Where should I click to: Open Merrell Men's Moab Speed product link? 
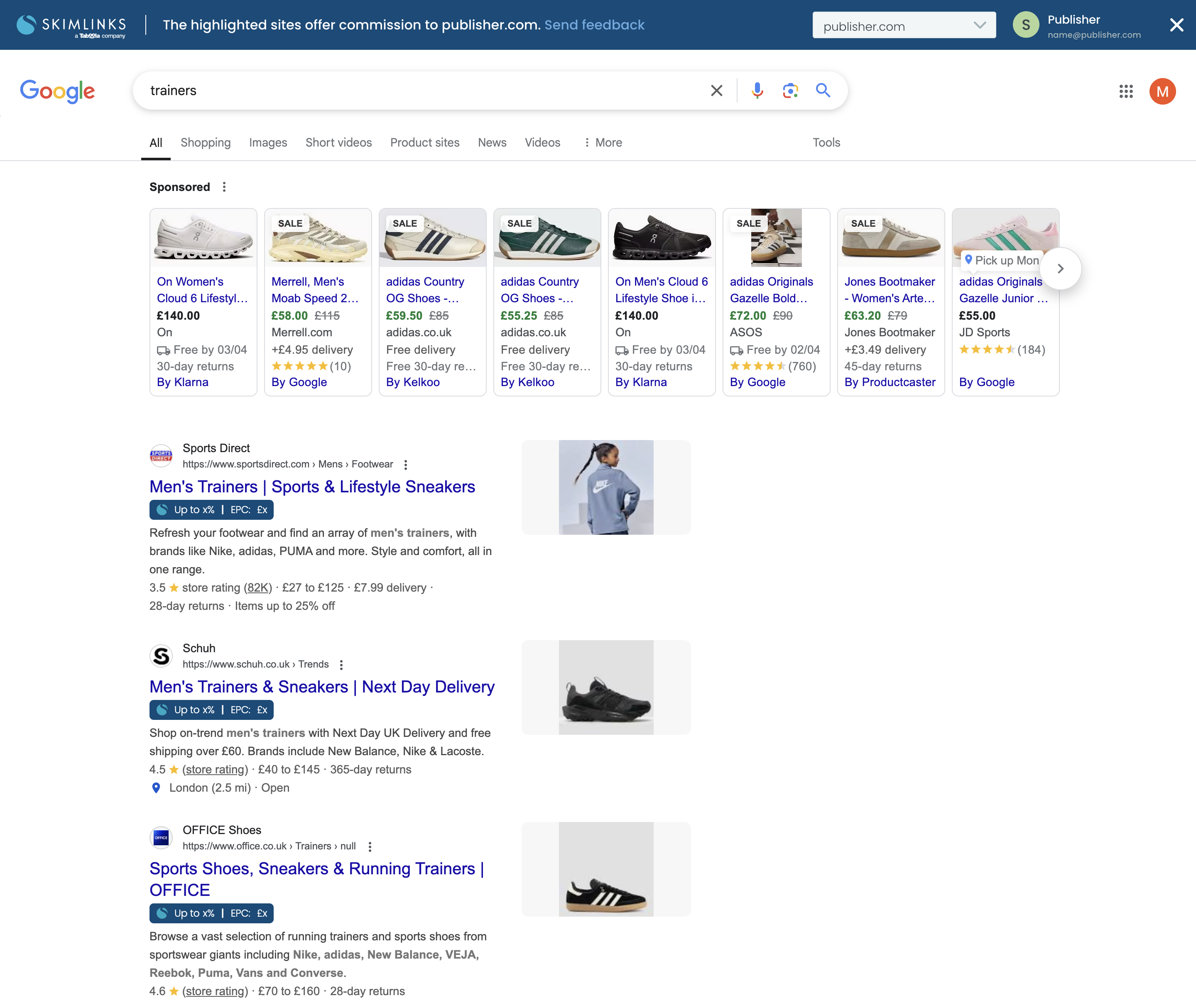pyautogui.click(x=315, y=290)
